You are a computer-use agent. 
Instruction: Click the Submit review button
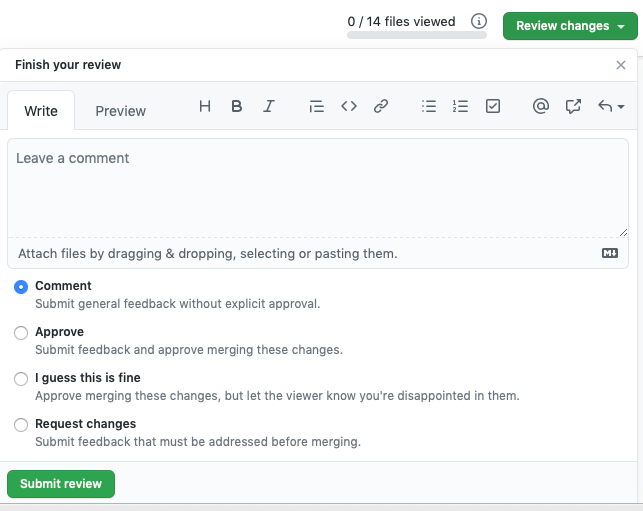point(61,484)
